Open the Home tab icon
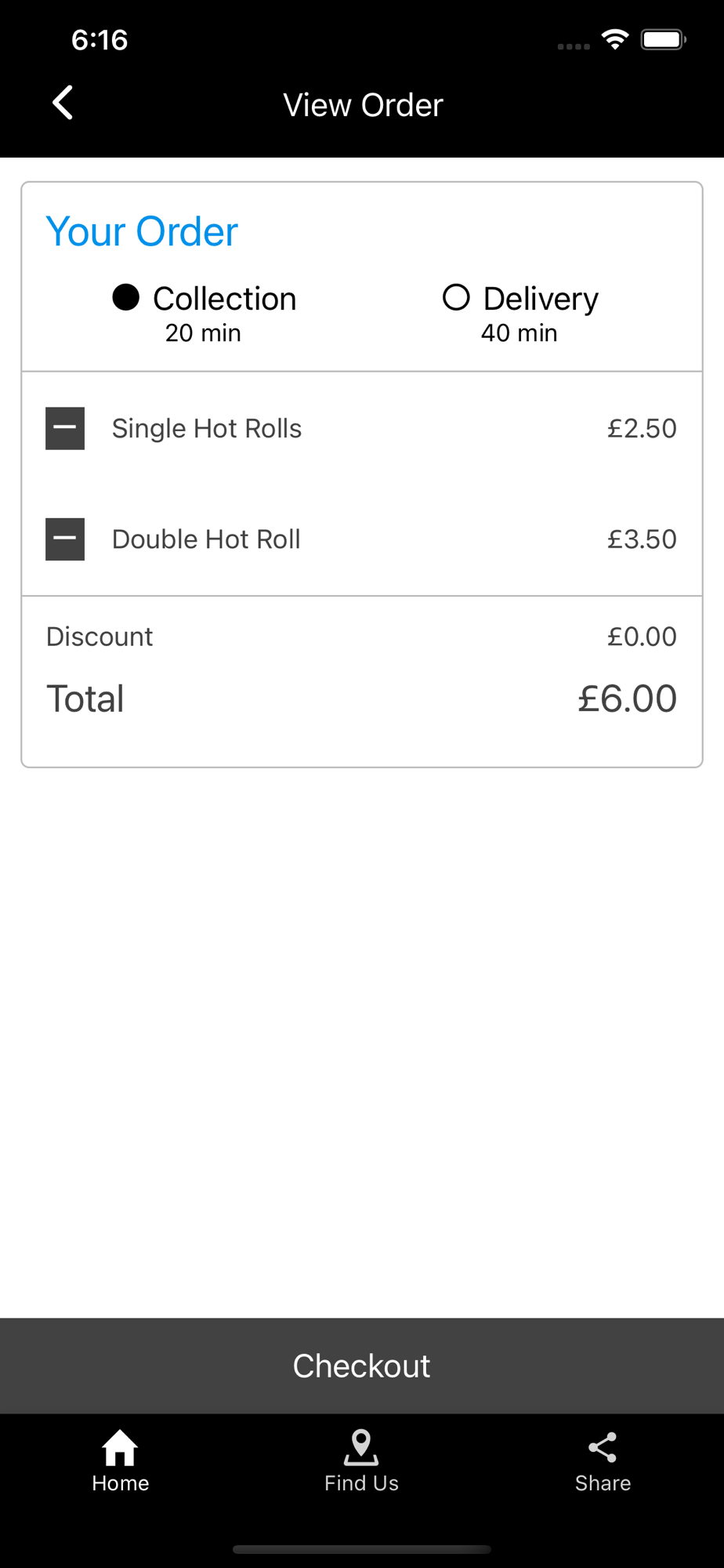Image resolution: width=724 pixels, height=1568 pixels. (x=120, y=1447)
